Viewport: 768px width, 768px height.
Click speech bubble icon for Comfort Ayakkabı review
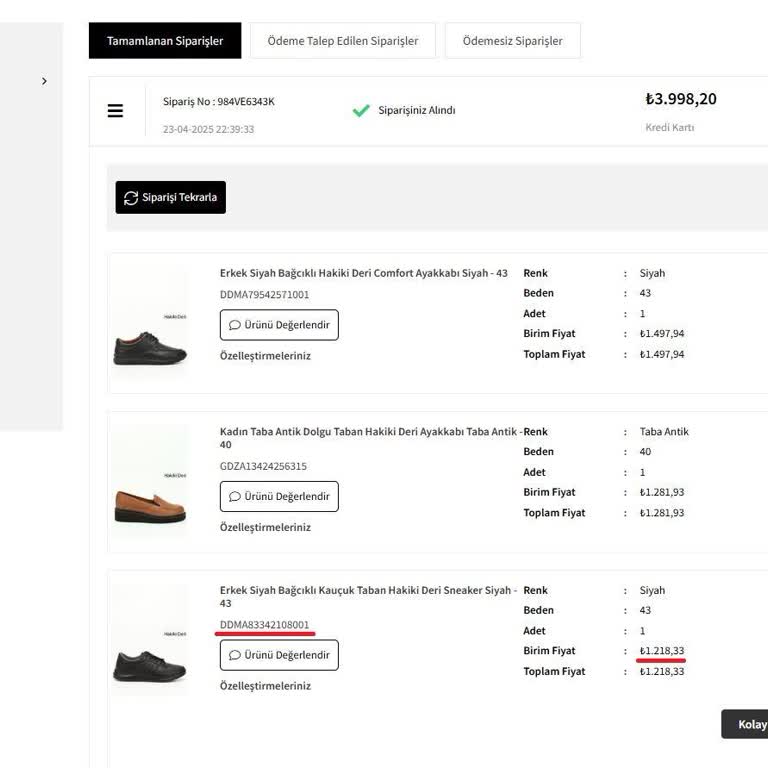pyautogui.click(x=235, y=325)
